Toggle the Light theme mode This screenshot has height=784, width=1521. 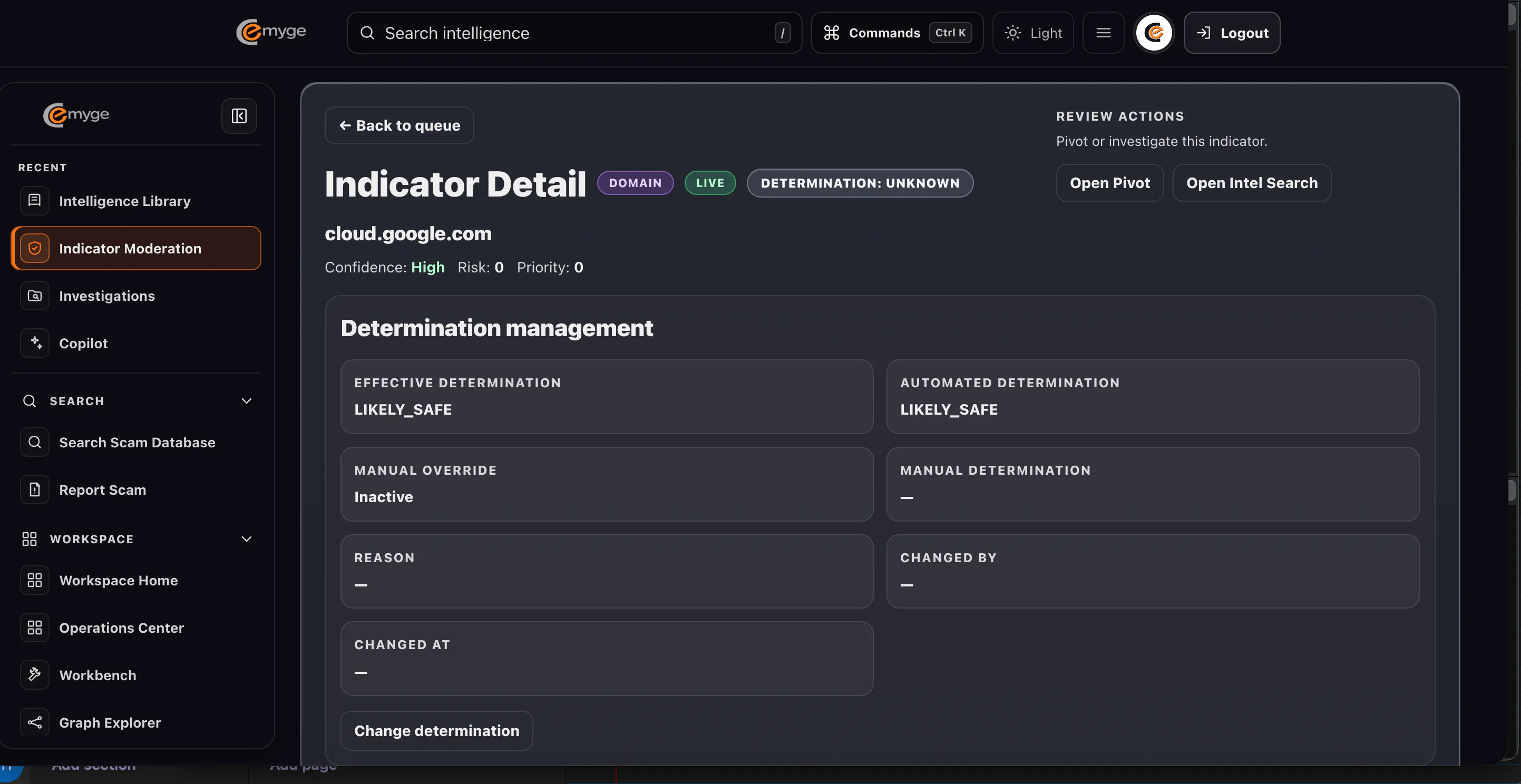coord(1033,33)
